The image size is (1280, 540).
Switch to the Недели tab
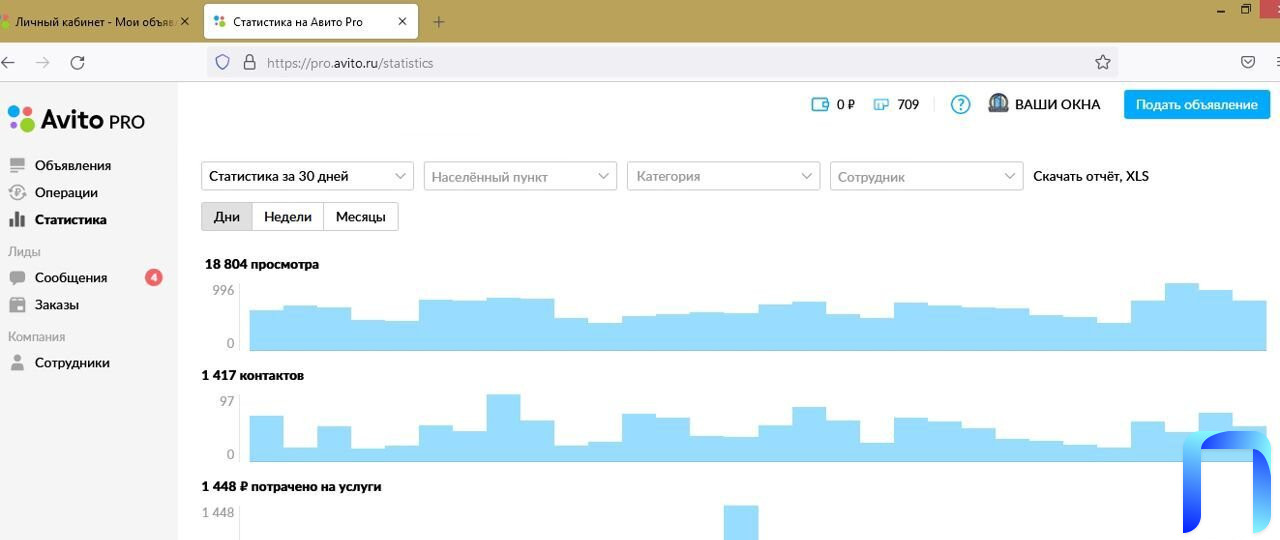(x=288, y=217)
